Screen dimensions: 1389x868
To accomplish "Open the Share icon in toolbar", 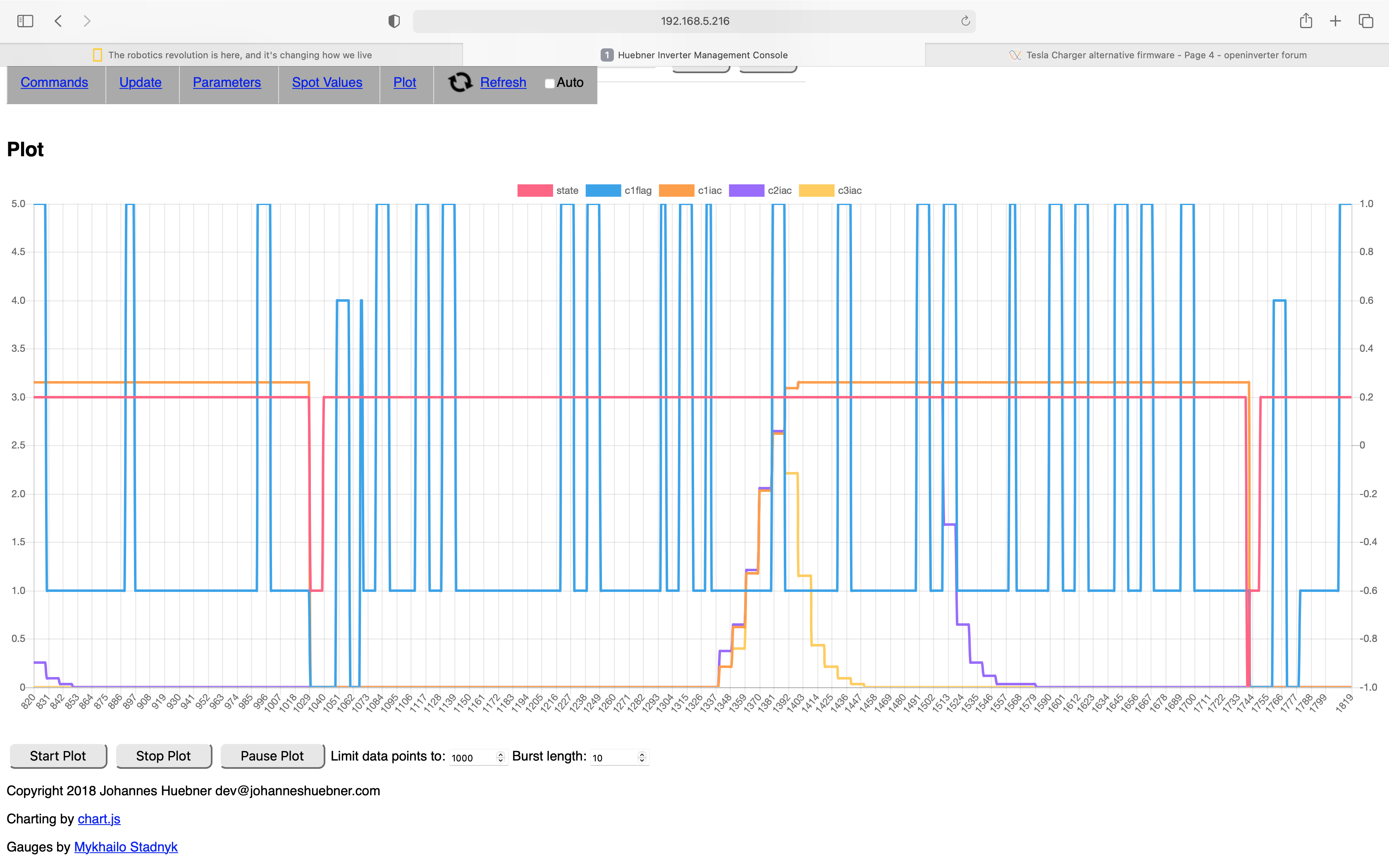I will pos(1306,21).
